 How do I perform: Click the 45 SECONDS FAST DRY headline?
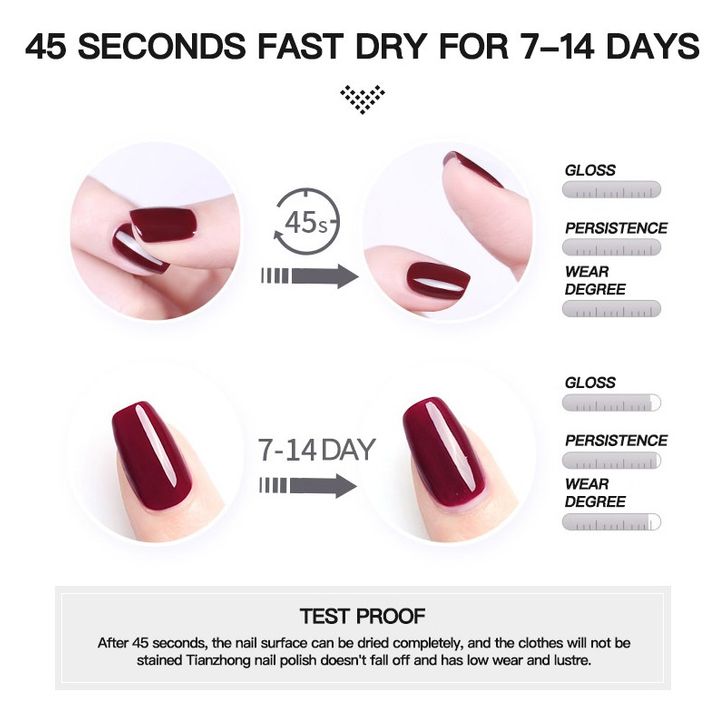363,46
